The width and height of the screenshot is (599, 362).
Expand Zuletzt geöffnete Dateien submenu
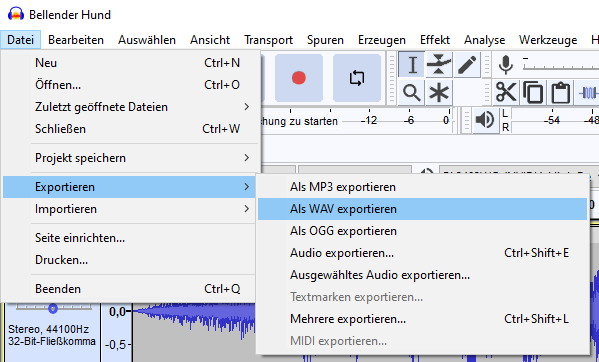(x=131, y=107)
